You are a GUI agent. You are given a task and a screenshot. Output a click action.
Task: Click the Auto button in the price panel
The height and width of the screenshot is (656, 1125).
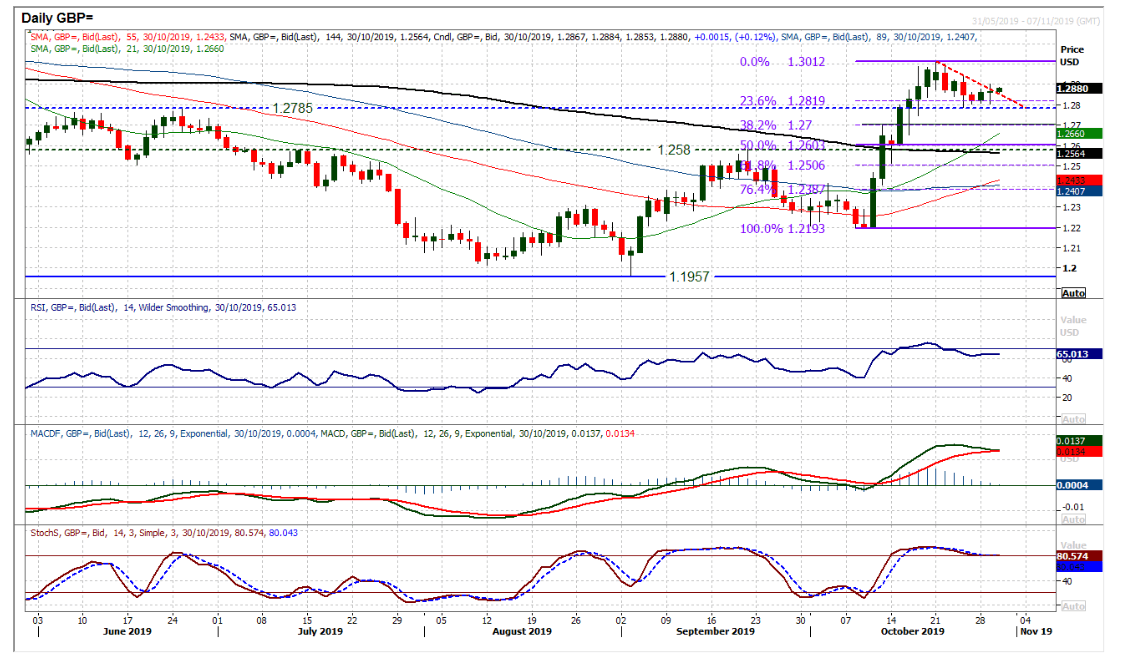(x=1073, y=293)
